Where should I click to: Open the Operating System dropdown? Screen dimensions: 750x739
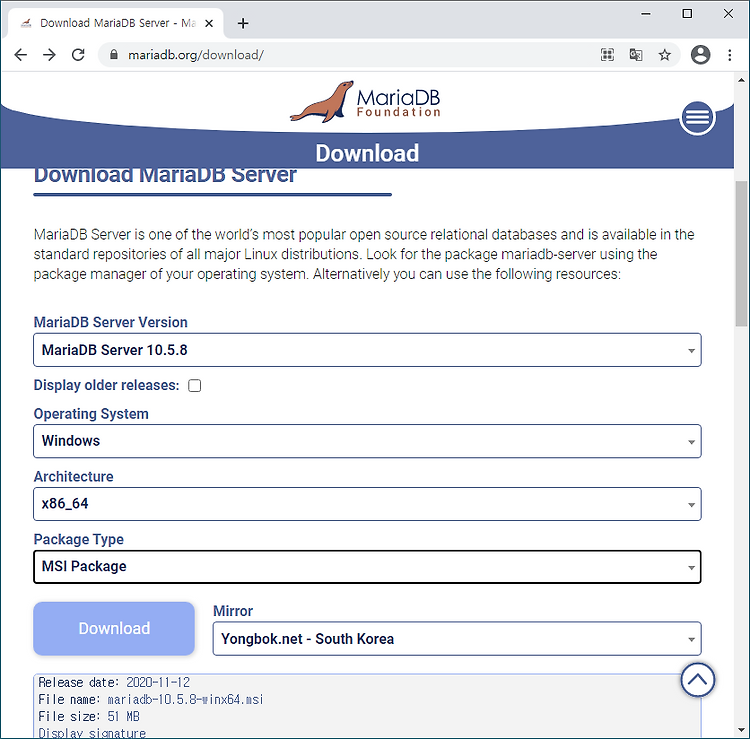pyautogui.click(x=367, y=441)
